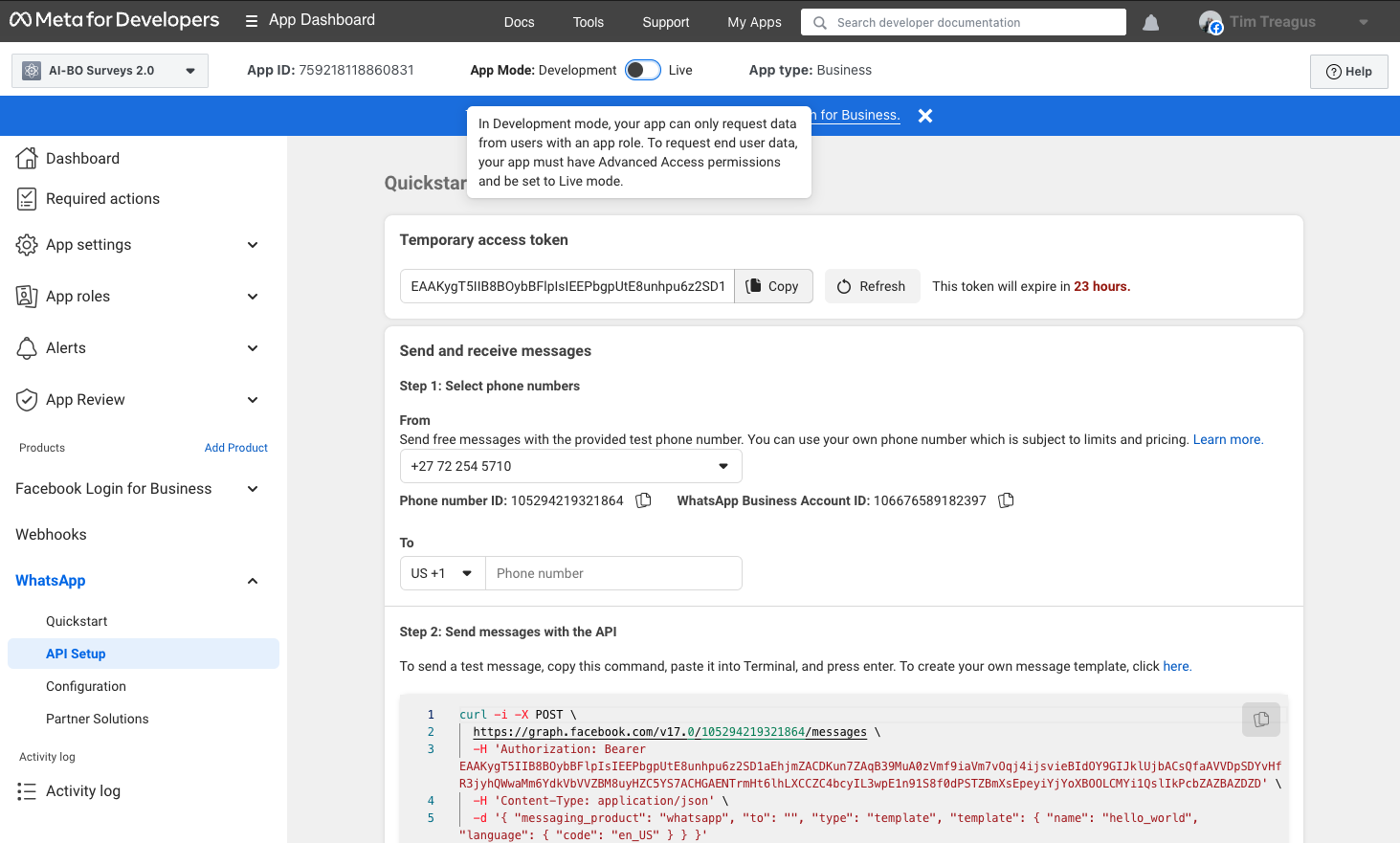Viewport: 1400px width, 843px height.
Task: Click the To phone number field
Action: [613, 573]
